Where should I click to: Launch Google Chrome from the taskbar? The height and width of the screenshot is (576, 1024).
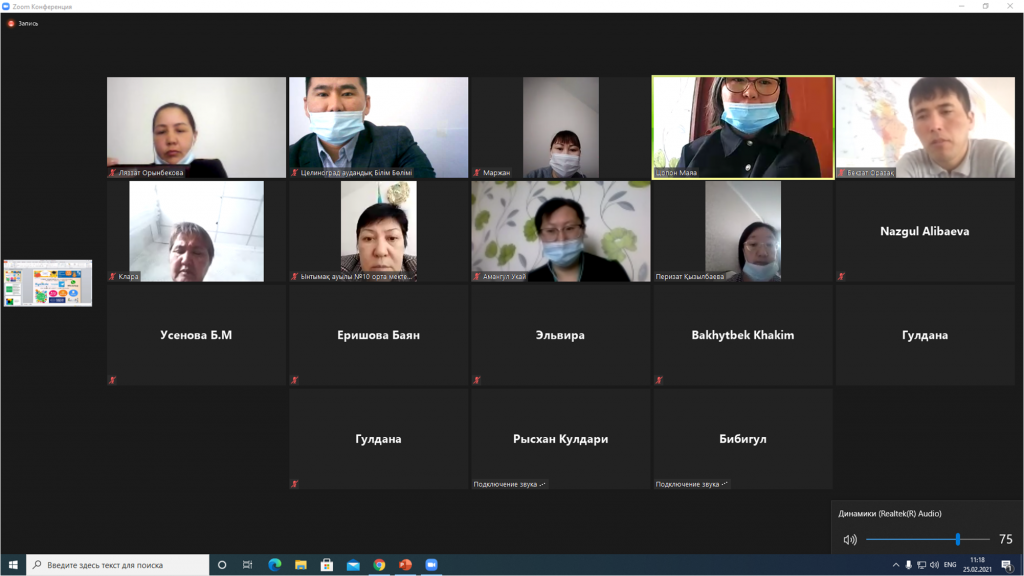click(x=379, y=565)
